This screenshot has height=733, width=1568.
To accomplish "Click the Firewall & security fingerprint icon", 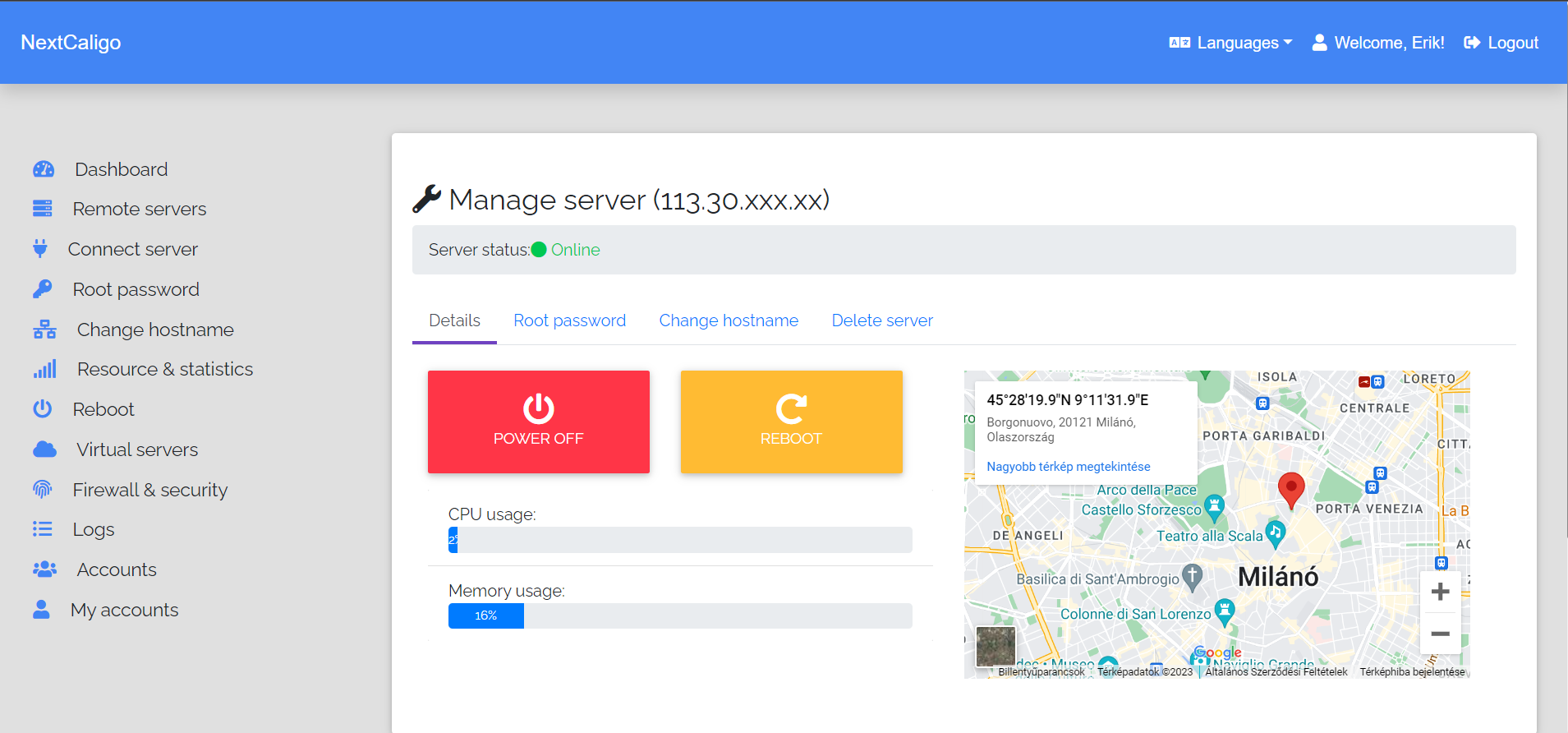I will [43, 490].
